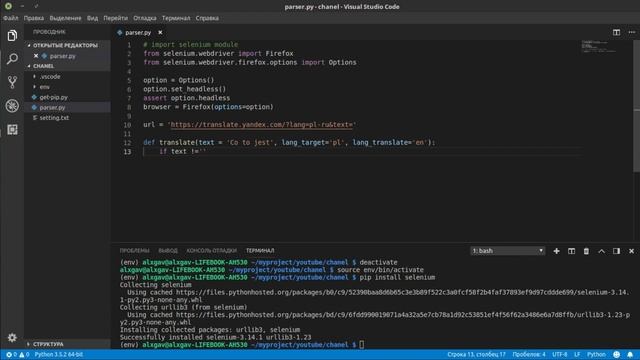Open the Extensions view
Image resolution: width=640 pixels, height=360 pixels.
click(12, 129)
